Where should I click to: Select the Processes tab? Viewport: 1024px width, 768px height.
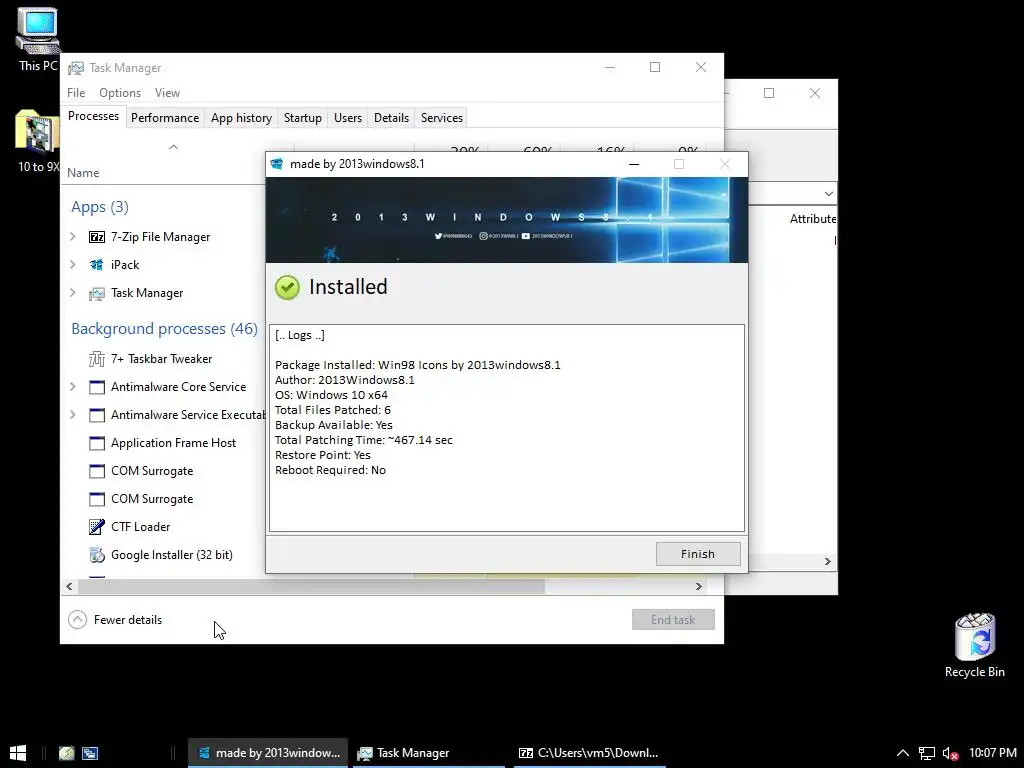coord(93,116)
